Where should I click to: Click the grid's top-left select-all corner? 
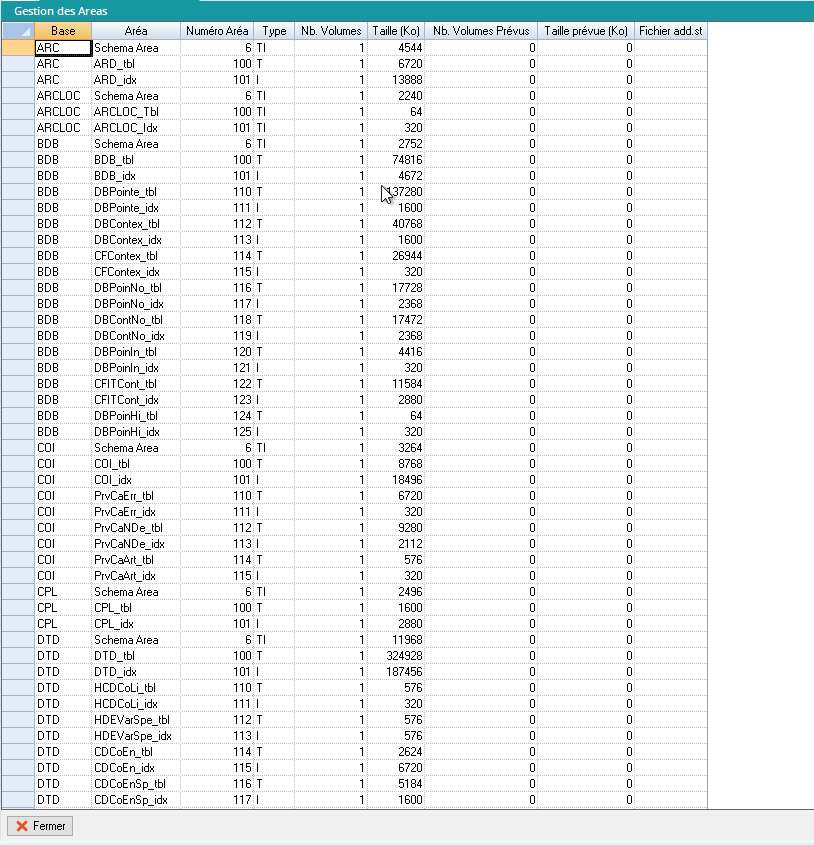point(16,31)
